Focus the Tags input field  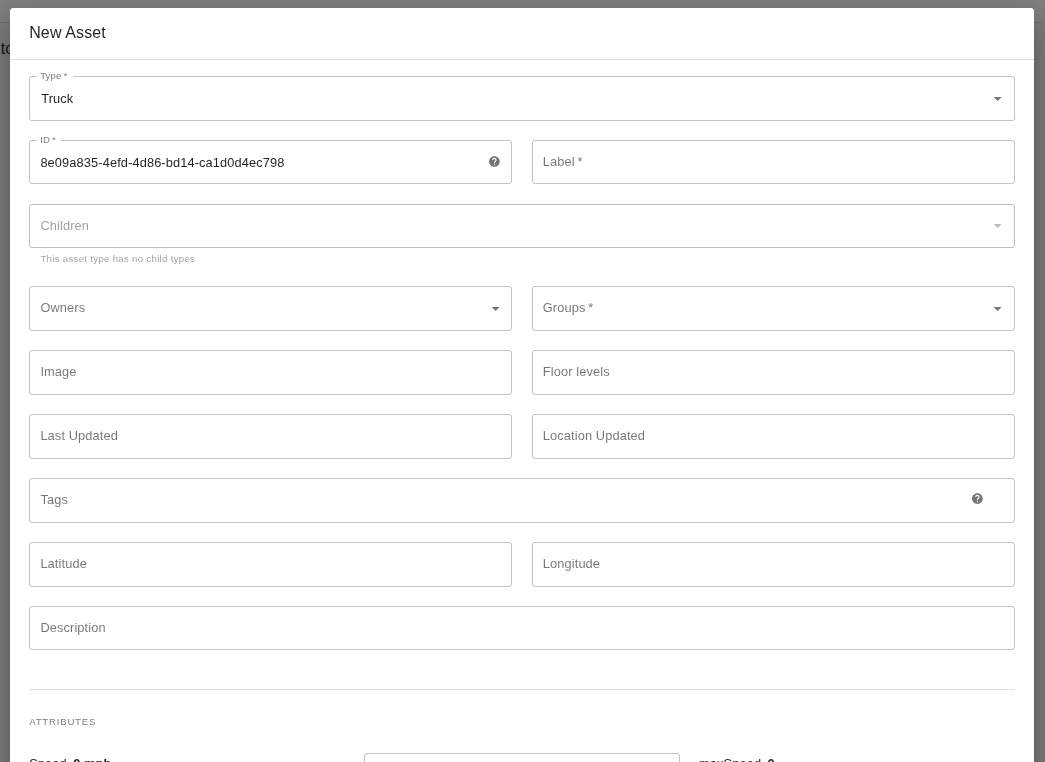pyautogui.click(x=500, y=500)
